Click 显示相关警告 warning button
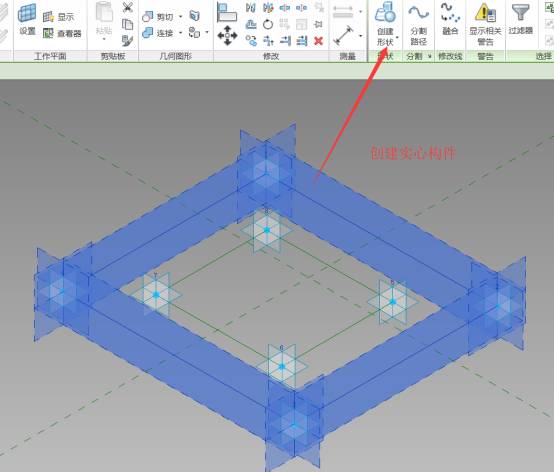Screen dimensions: 554x473 [x=485, y=23]
